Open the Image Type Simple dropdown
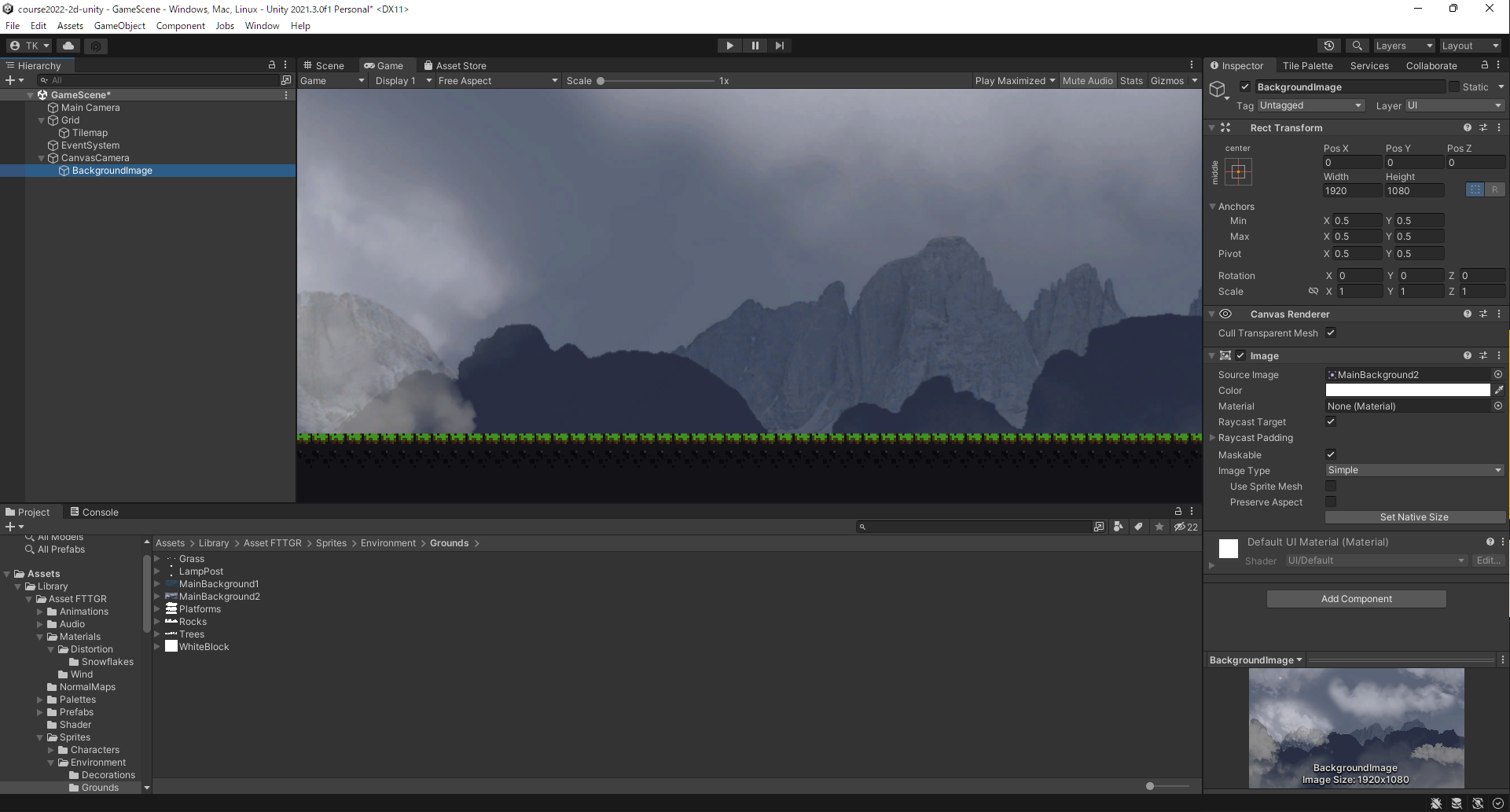The width and height of the screenshot is (1510, 812). [1414, 470]
